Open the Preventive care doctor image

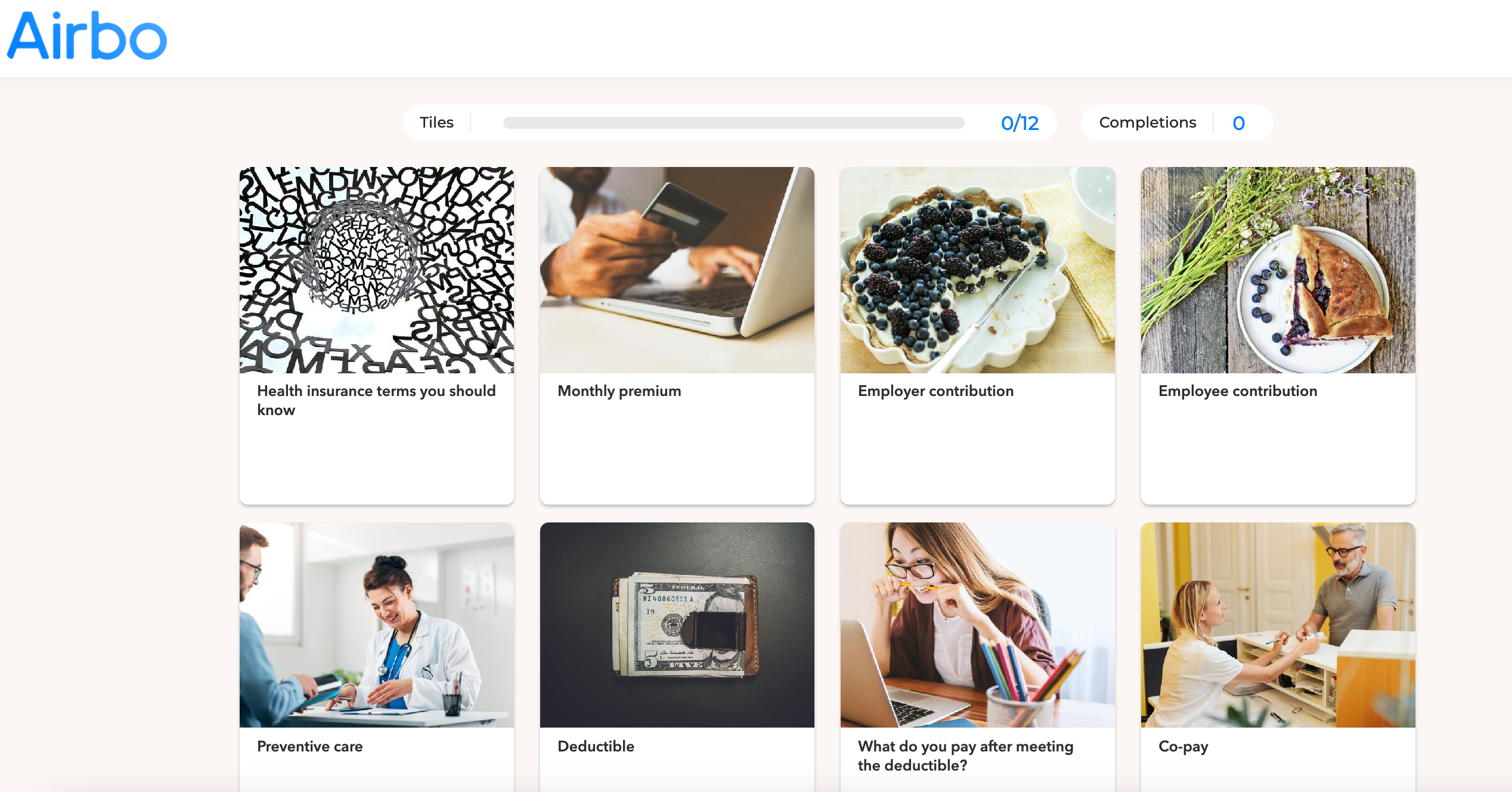tap(377, 625)
